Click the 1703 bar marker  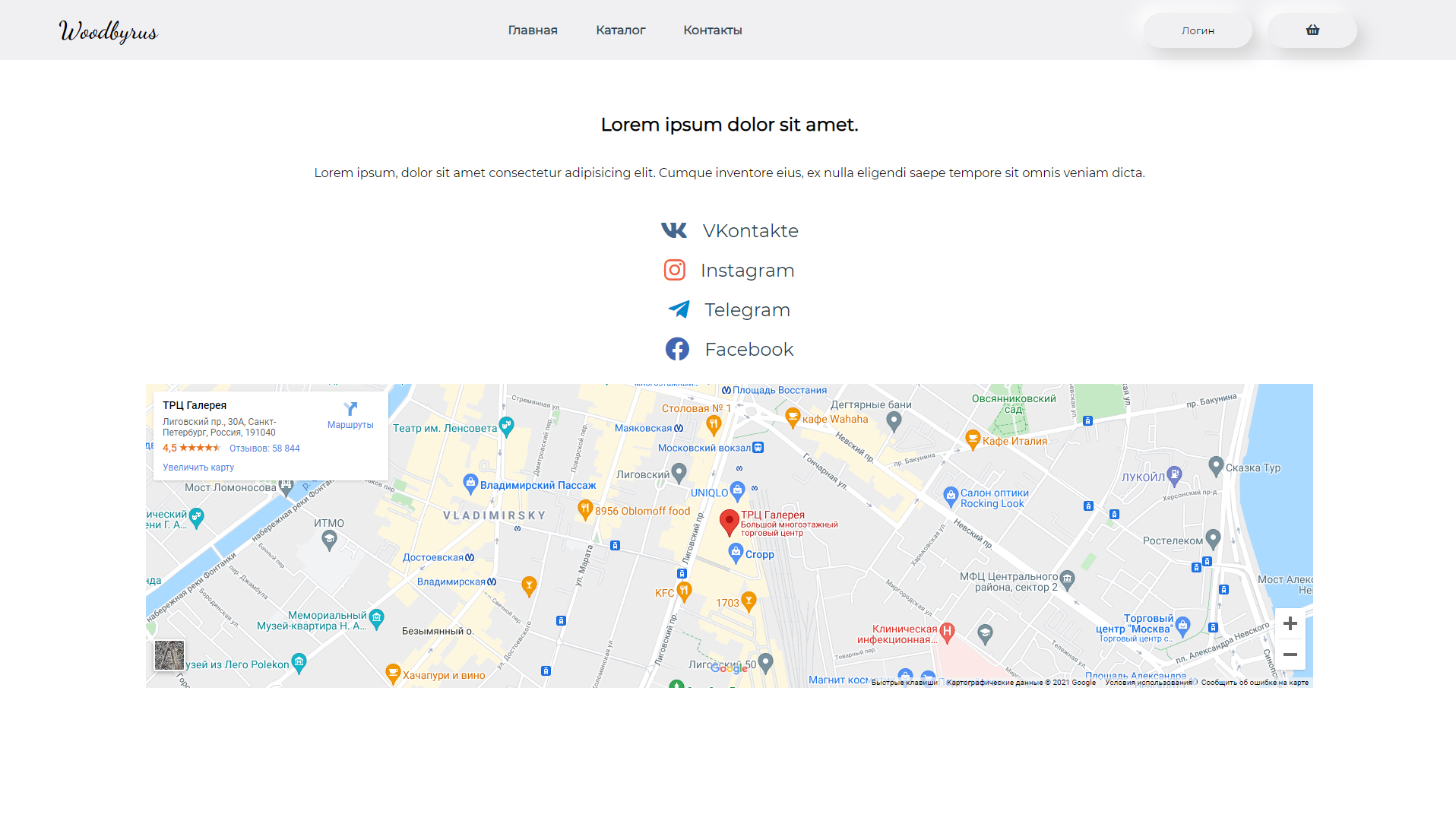pos(749,601)
